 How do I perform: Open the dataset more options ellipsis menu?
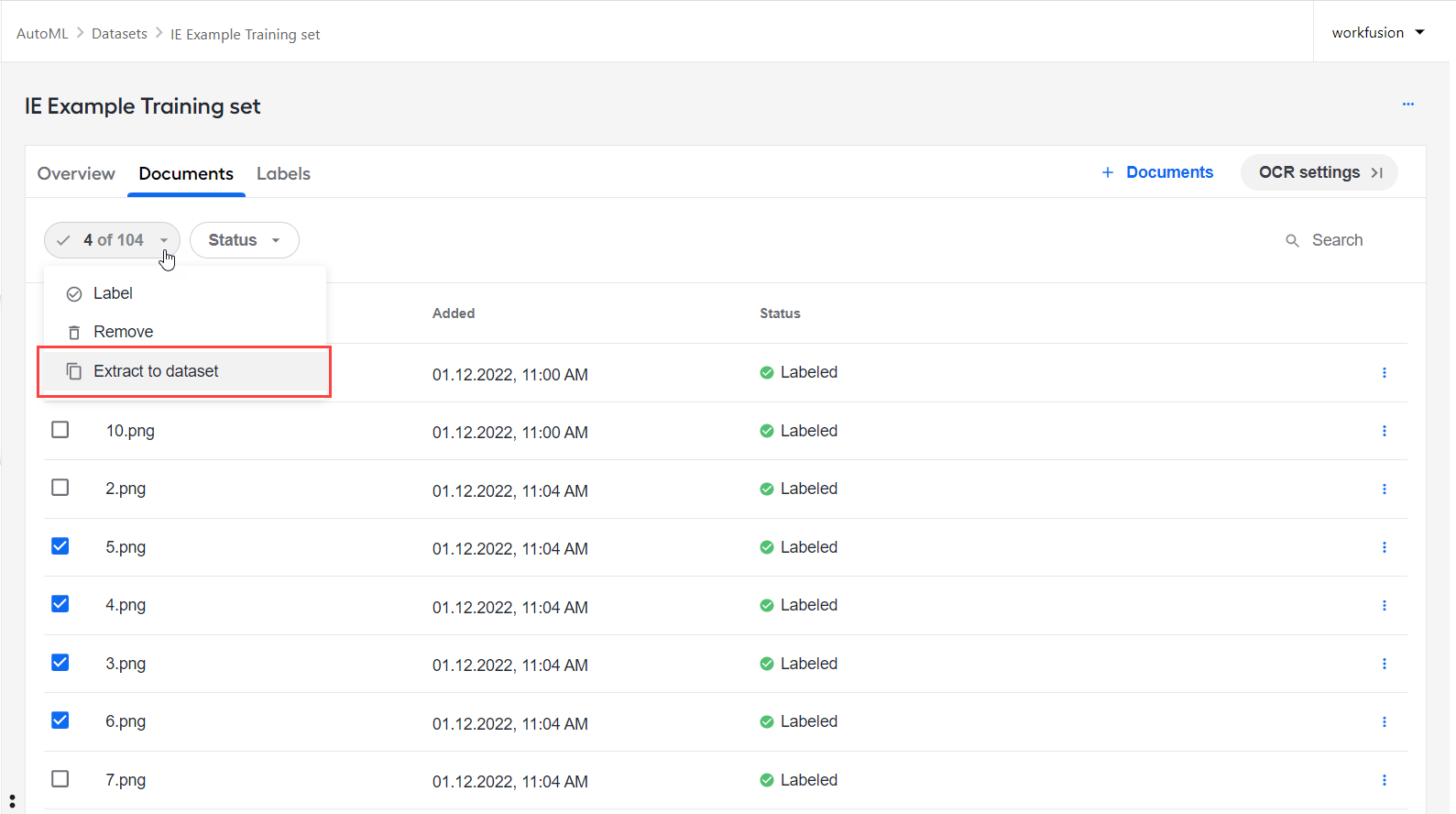[1407, 104]
